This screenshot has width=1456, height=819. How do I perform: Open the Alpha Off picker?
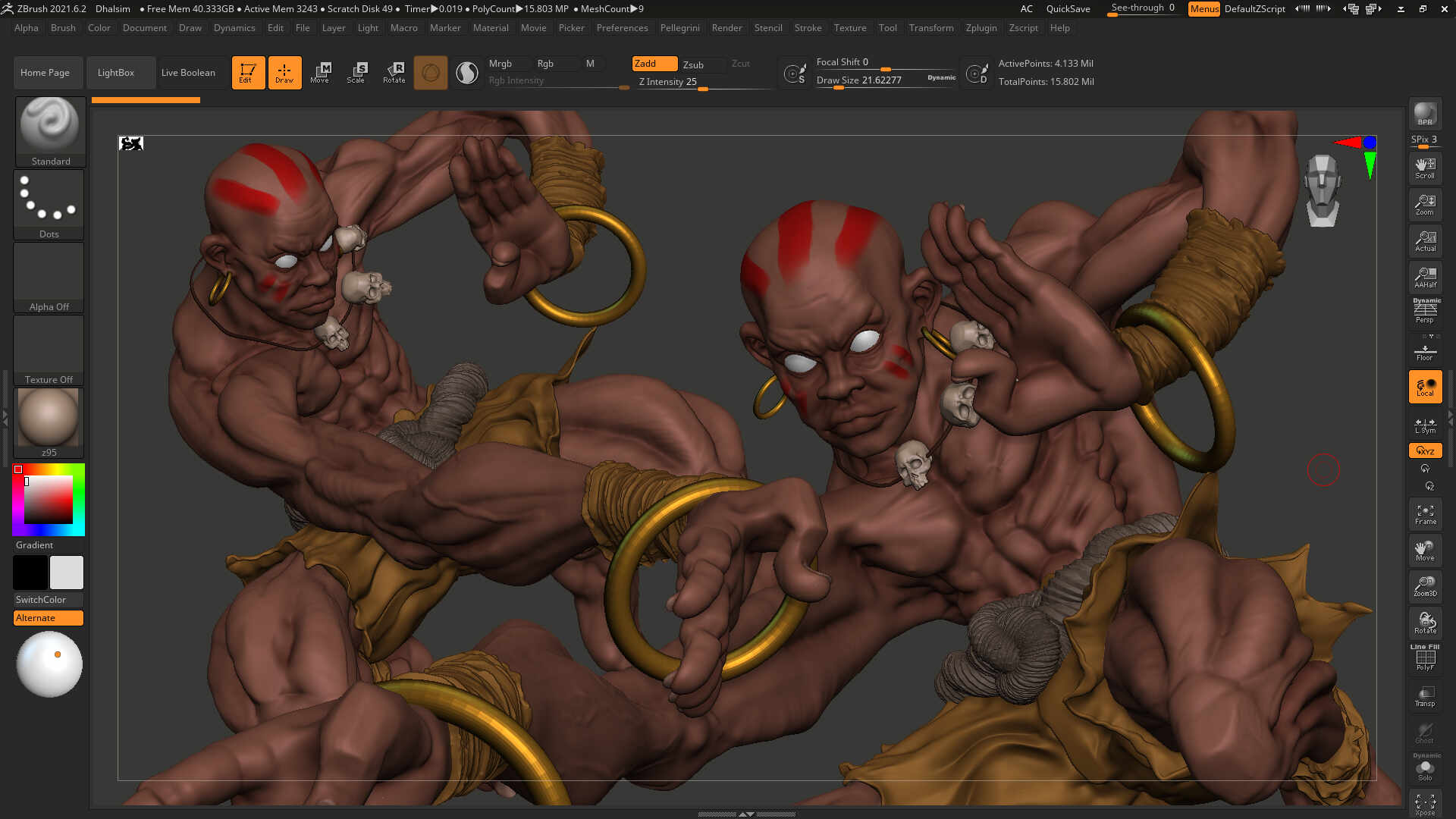(x=49, y=278)
